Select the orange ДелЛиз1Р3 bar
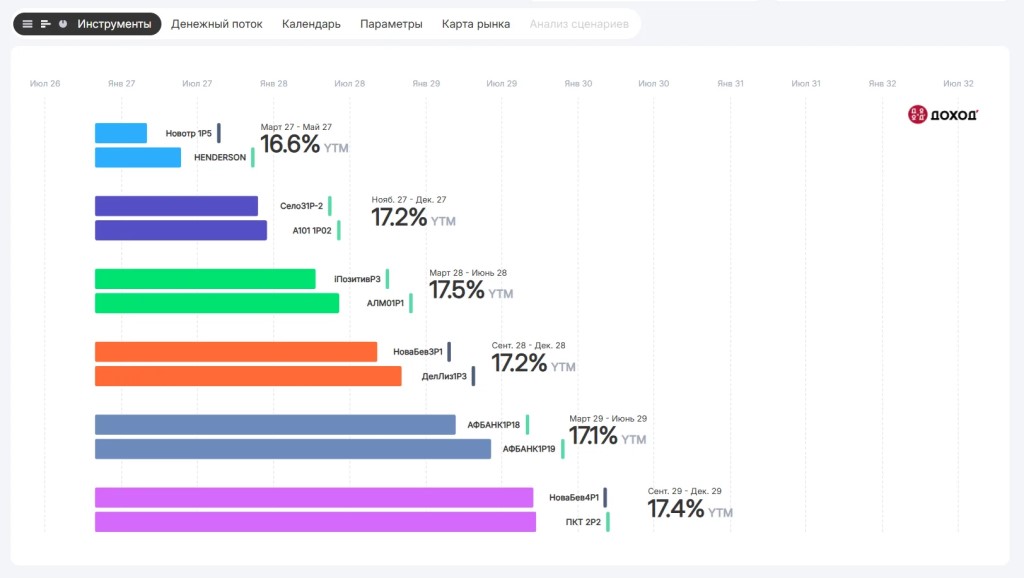The height and width of the screenshot is (578, 1024). tap(248, 376)
